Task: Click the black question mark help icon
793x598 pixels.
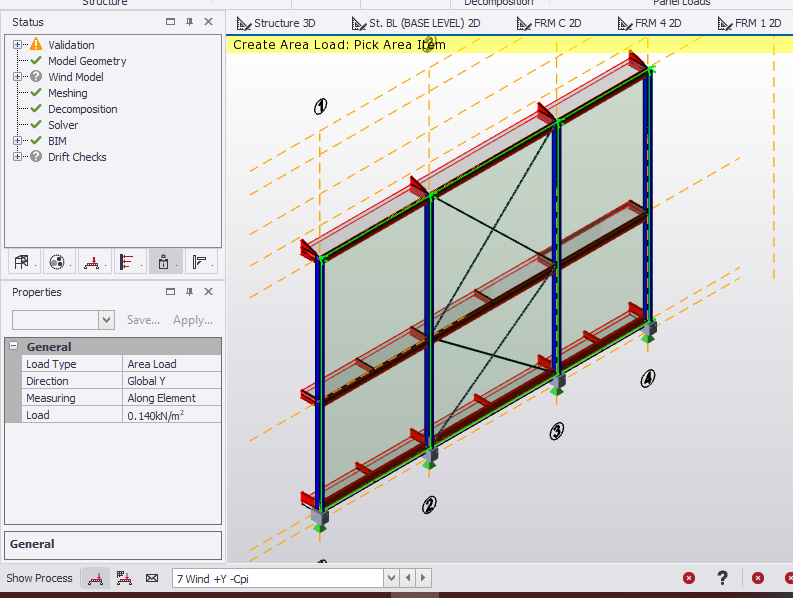Action: pyautogui.click(x=723, y=577)
